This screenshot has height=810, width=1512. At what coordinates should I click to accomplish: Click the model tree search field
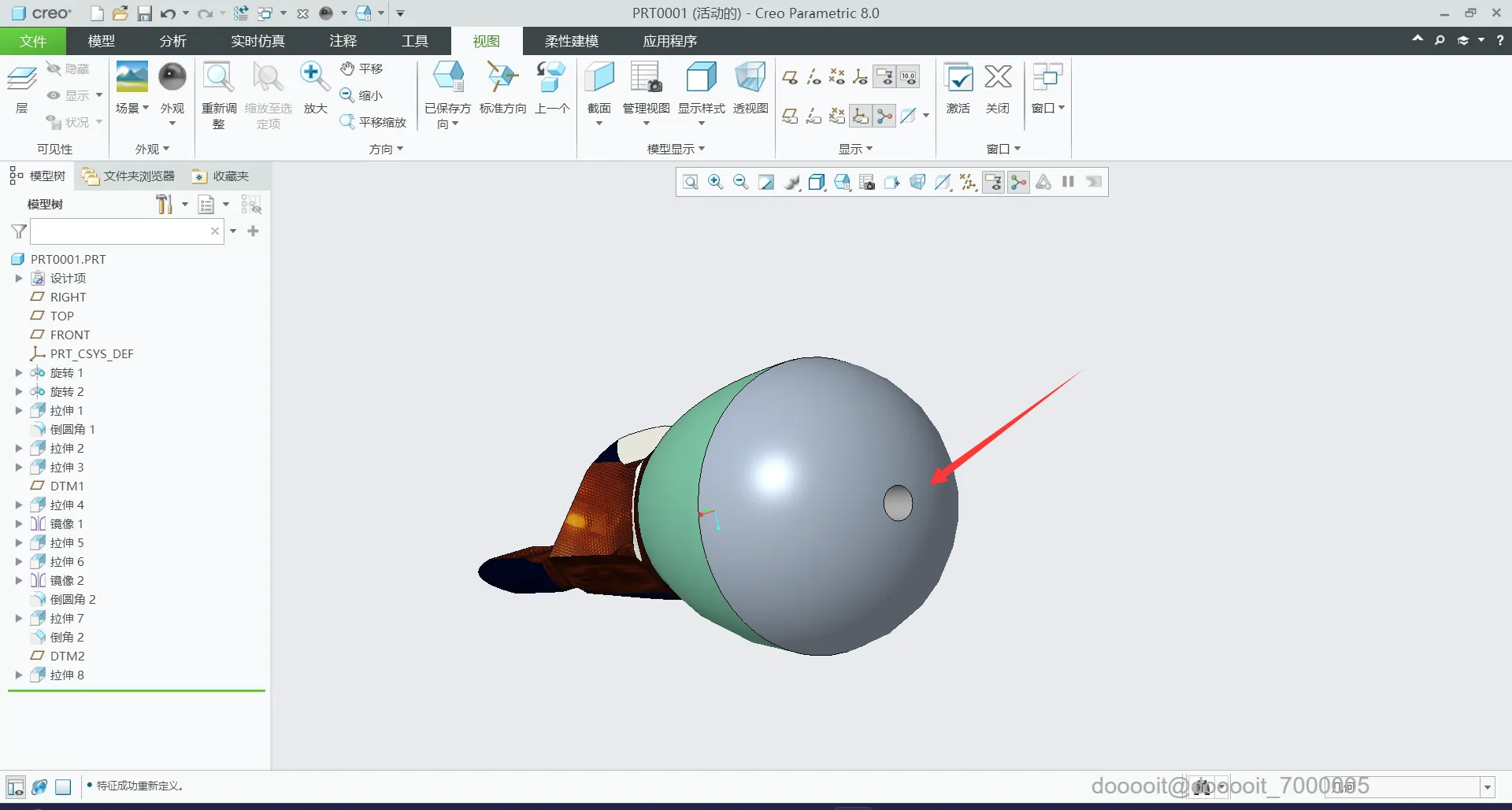pos(119,231)
